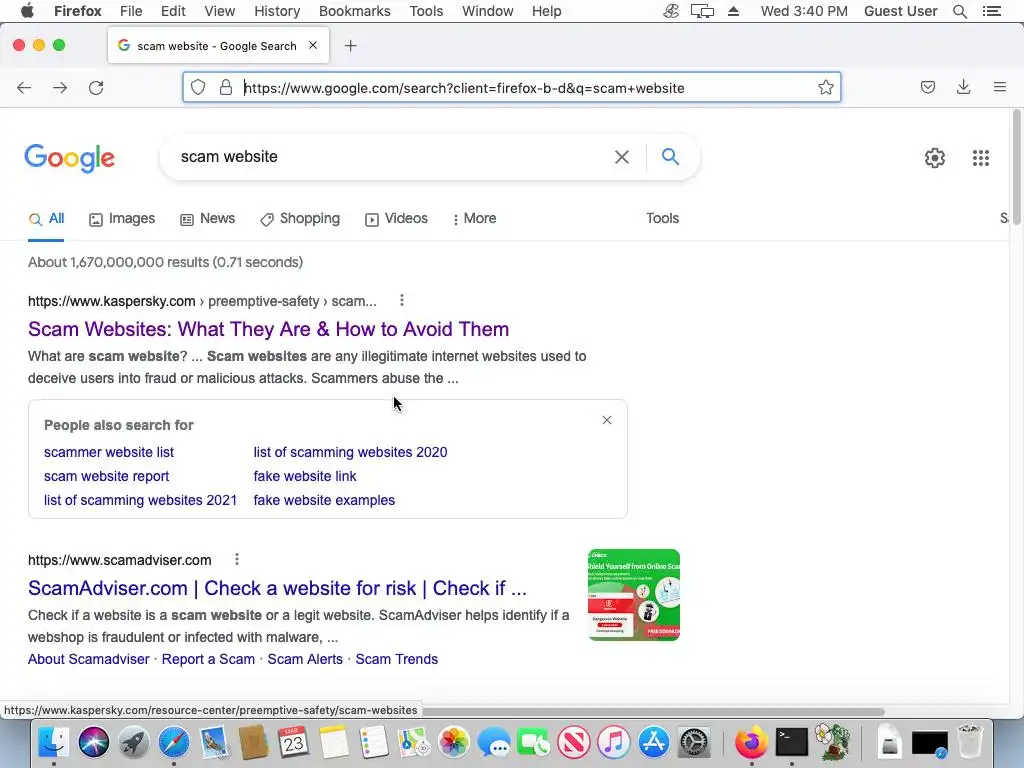The height and width of the screenshot is (768, 1024).
Task: Click into the Google search text field
Action: (392, 157)
